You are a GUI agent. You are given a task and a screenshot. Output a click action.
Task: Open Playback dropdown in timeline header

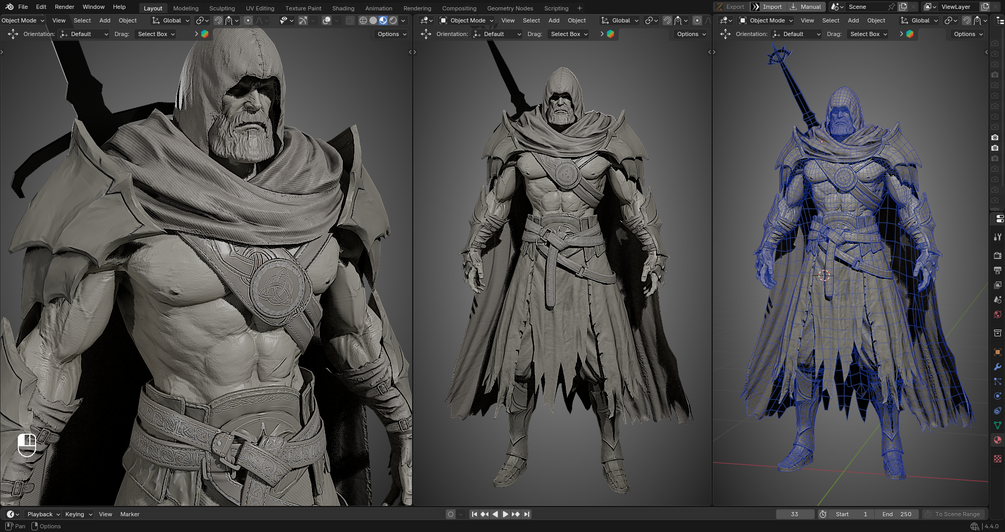click(x=43, y=514)
